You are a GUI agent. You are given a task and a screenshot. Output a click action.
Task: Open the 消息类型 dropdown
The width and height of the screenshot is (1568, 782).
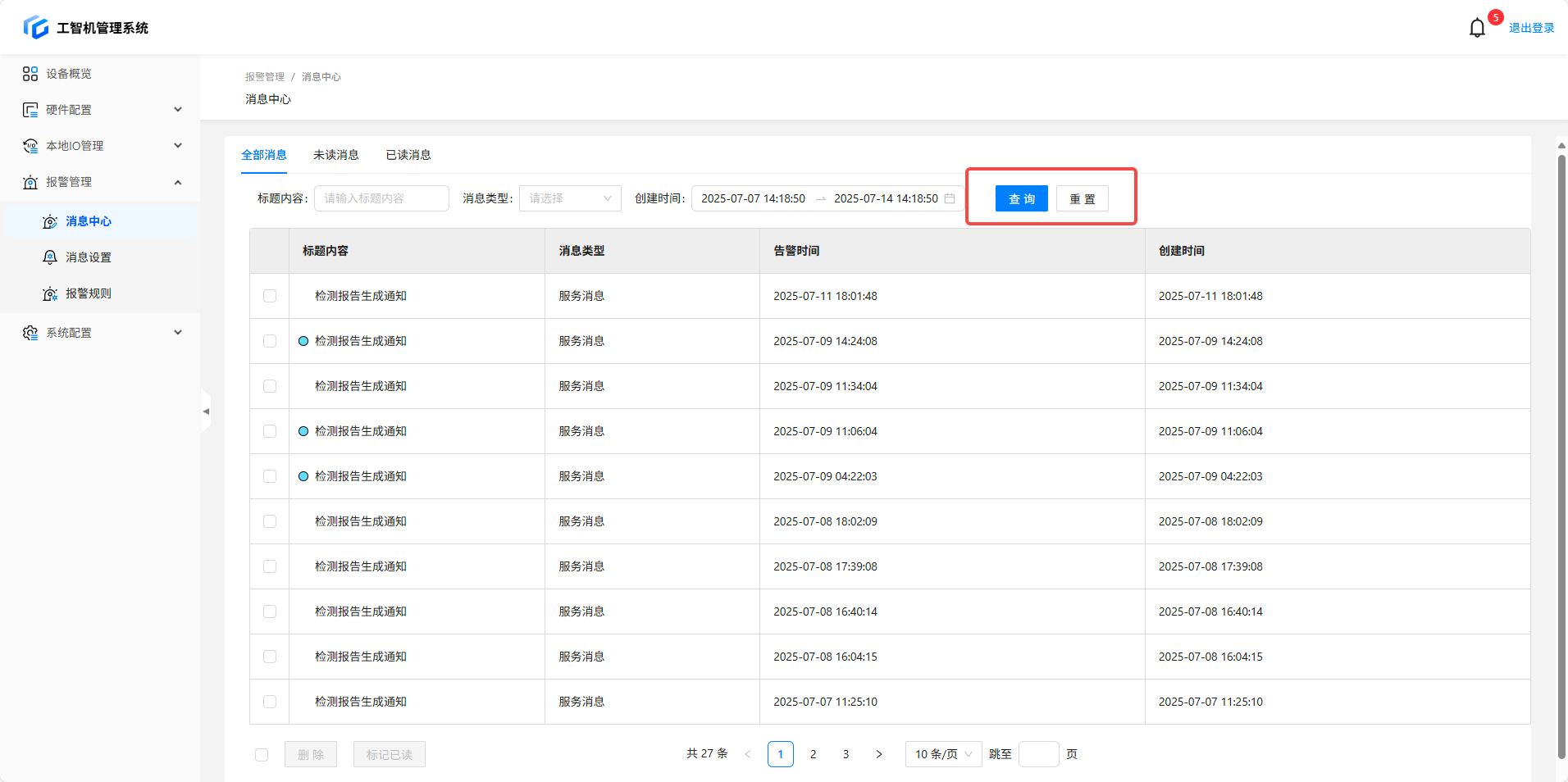click(570, 198)
